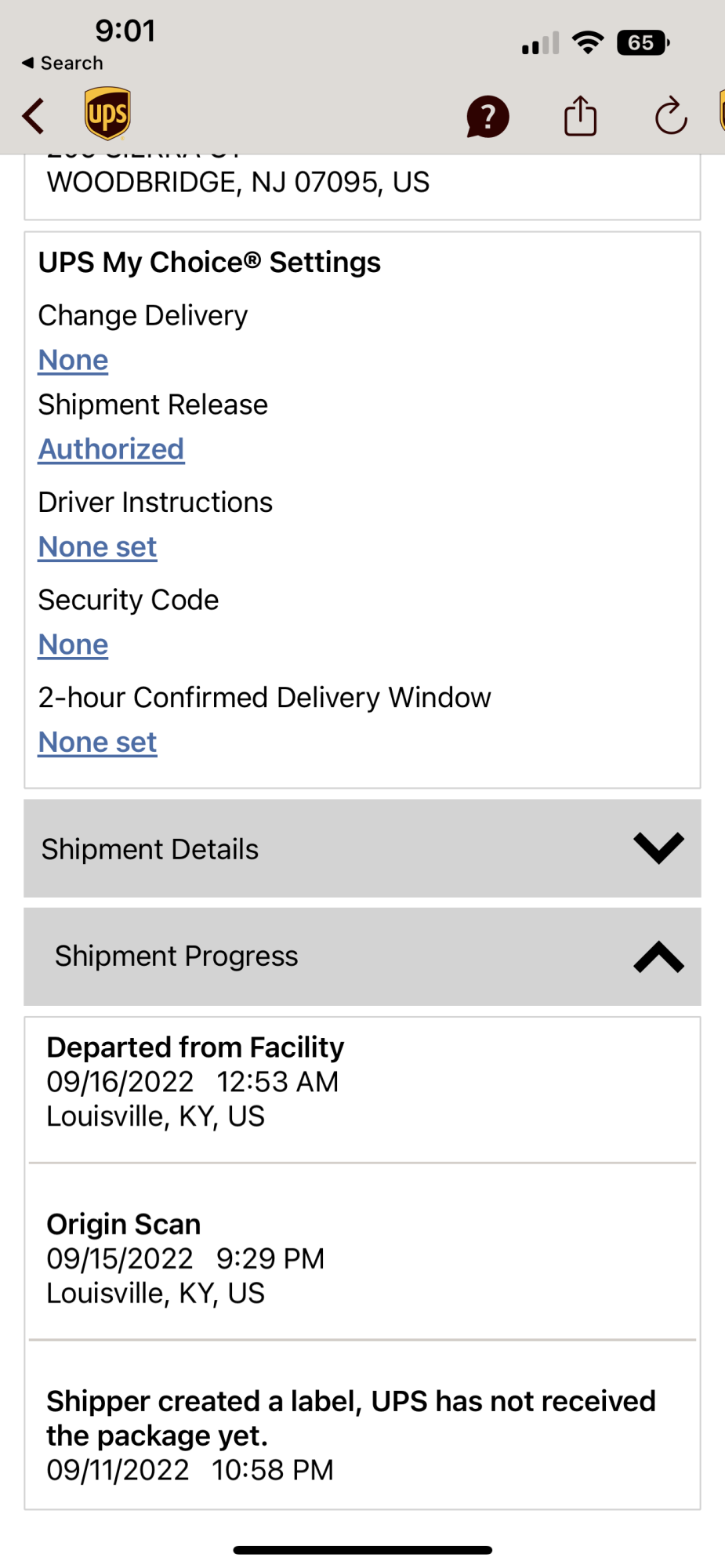Edit Driver Instructions "None set" link
725x1568 pixels.
click(x=98, y=547)
